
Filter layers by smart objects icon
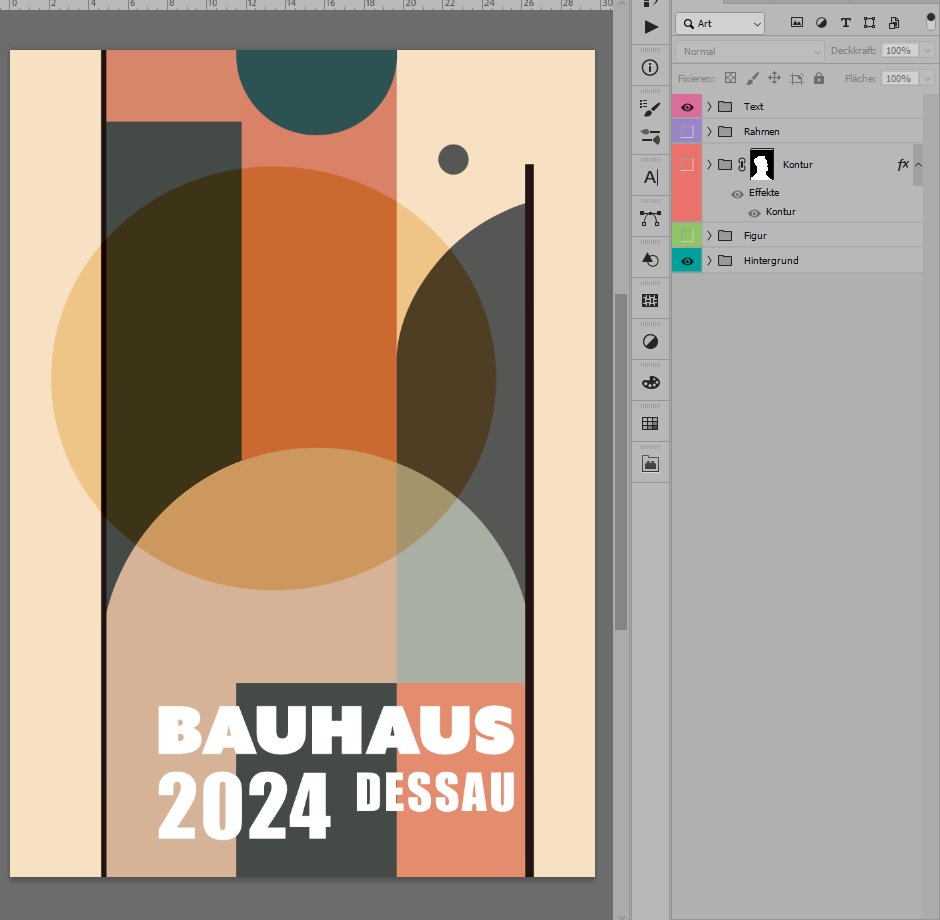[x=894, y=23]
